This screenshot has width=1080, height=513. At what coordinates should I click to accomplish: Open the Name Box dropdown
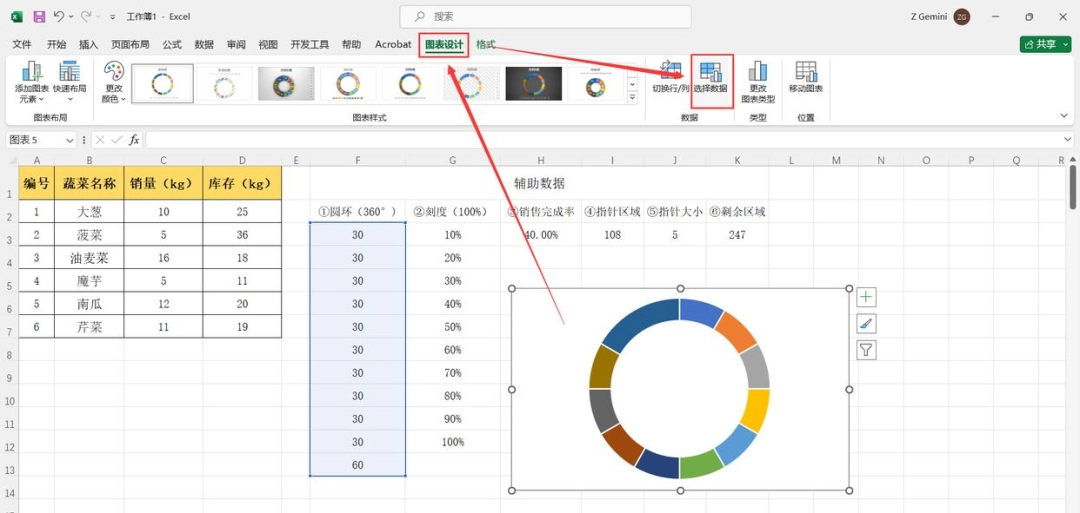(69, 140)
